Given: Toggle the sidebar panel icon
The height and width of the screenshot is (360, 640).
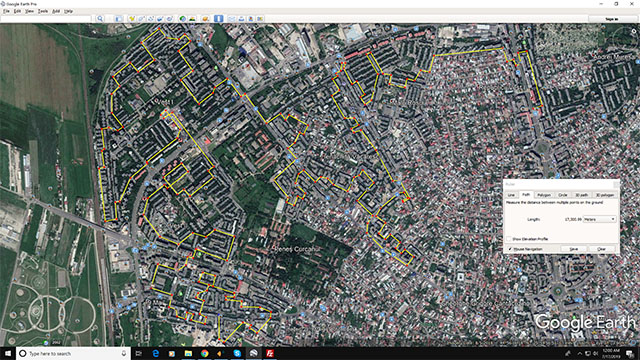Looking at the screenshot, I should click(x=119, y=18).
